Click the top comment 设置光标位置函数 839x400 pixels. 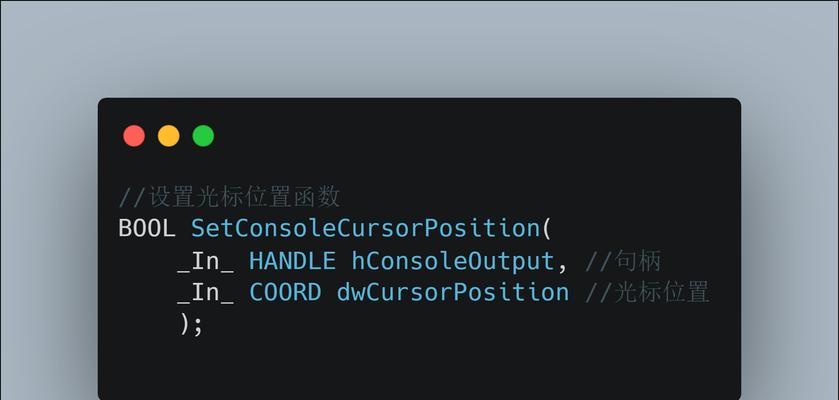coord(244,197)
